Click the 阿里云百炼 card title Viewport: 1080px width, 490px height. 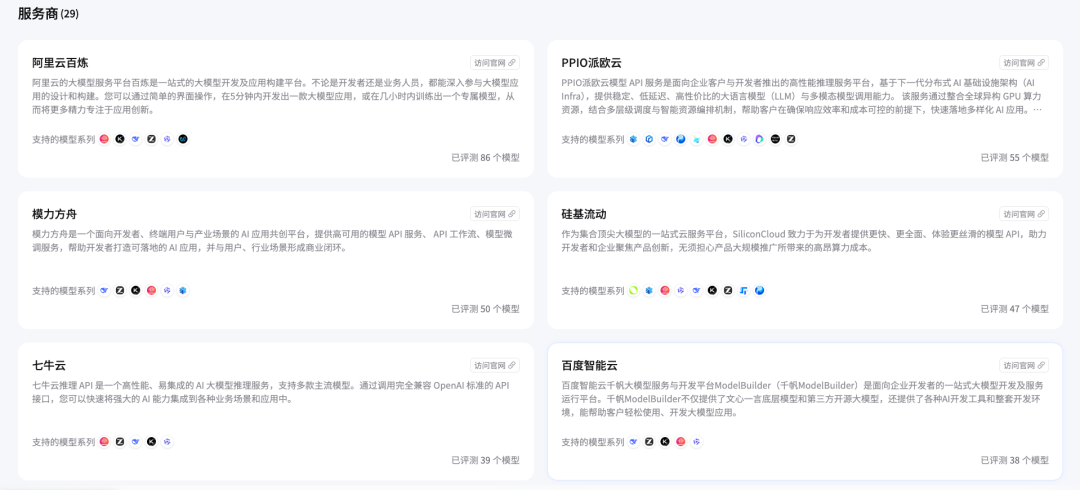[x=61, y=63]
